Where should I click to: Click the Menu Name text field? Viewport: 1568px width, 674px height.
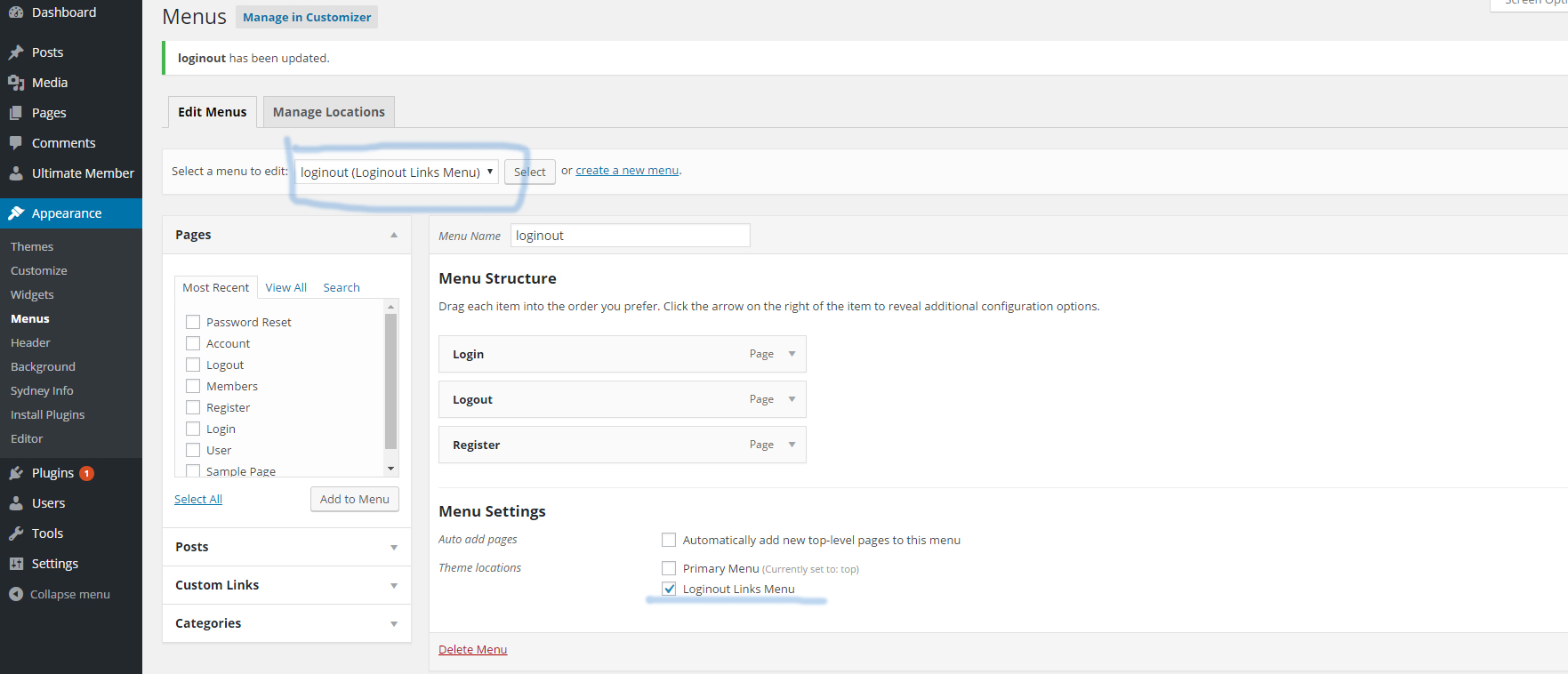(x=630, y=236)
